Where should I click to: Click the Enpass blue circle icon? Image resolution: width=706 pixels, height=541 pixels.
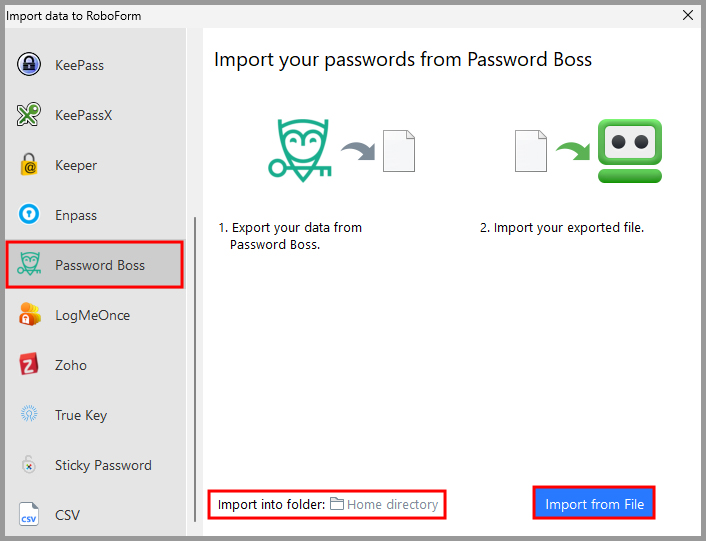[29, 215]
